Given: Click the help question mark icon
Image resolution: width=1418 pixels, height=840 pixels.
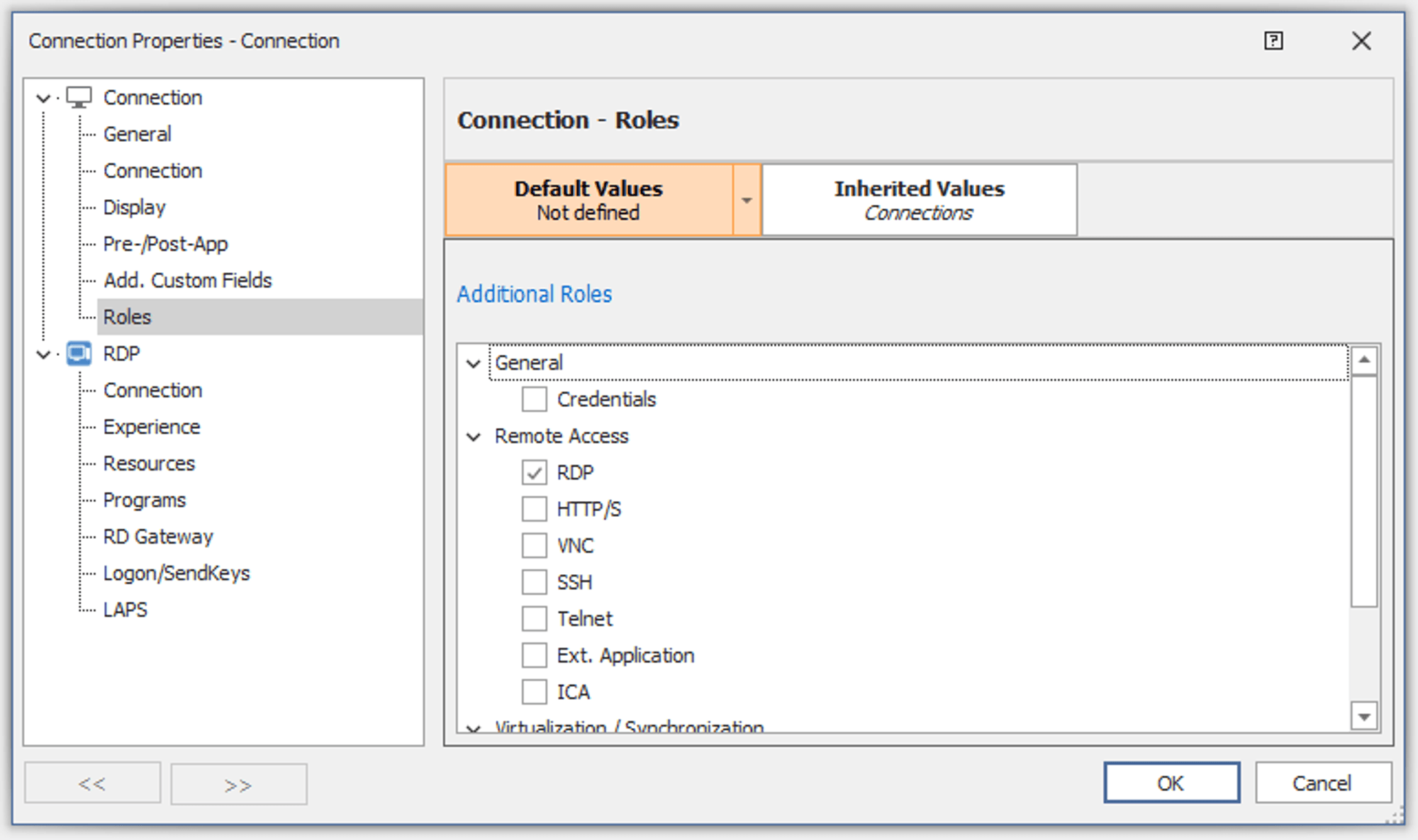Looking at the screenshot, I should (1273, 40).
